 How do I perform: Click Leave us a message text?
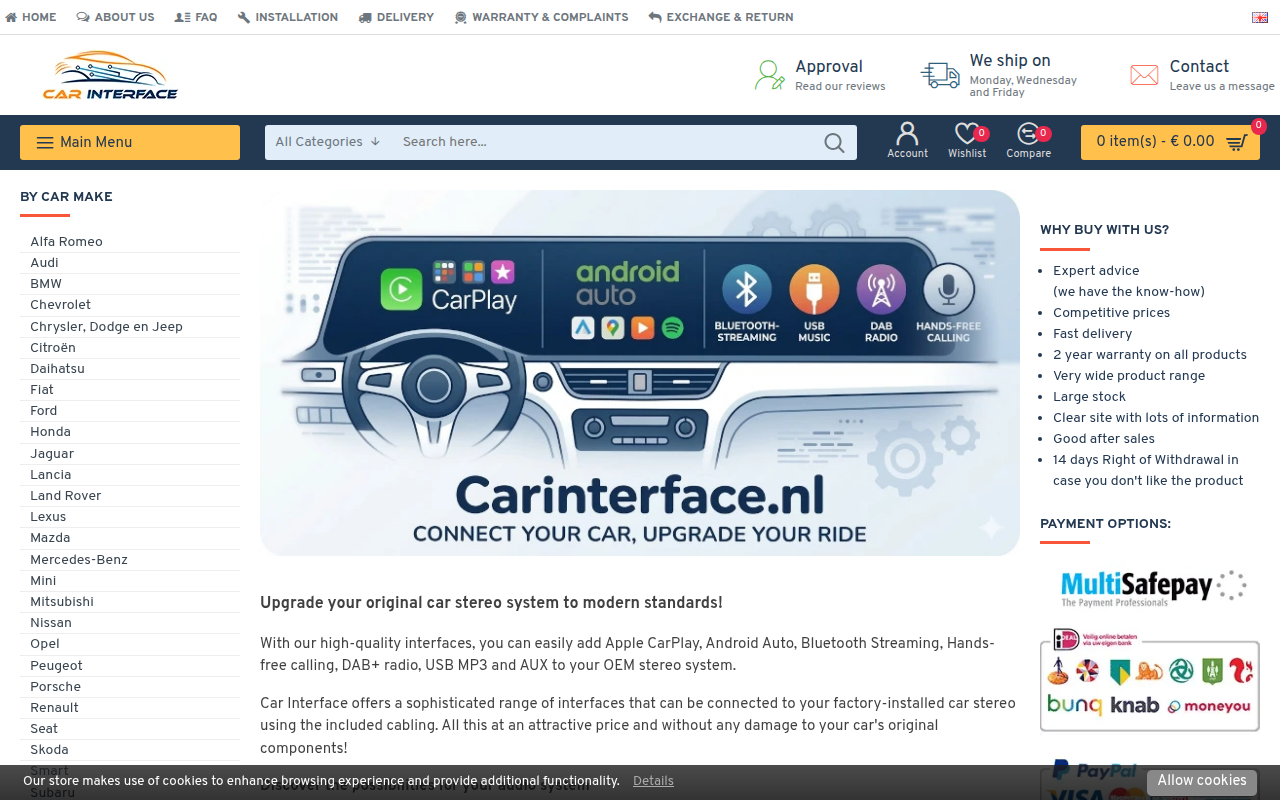pyautogui.click(x=1222, y=87)
